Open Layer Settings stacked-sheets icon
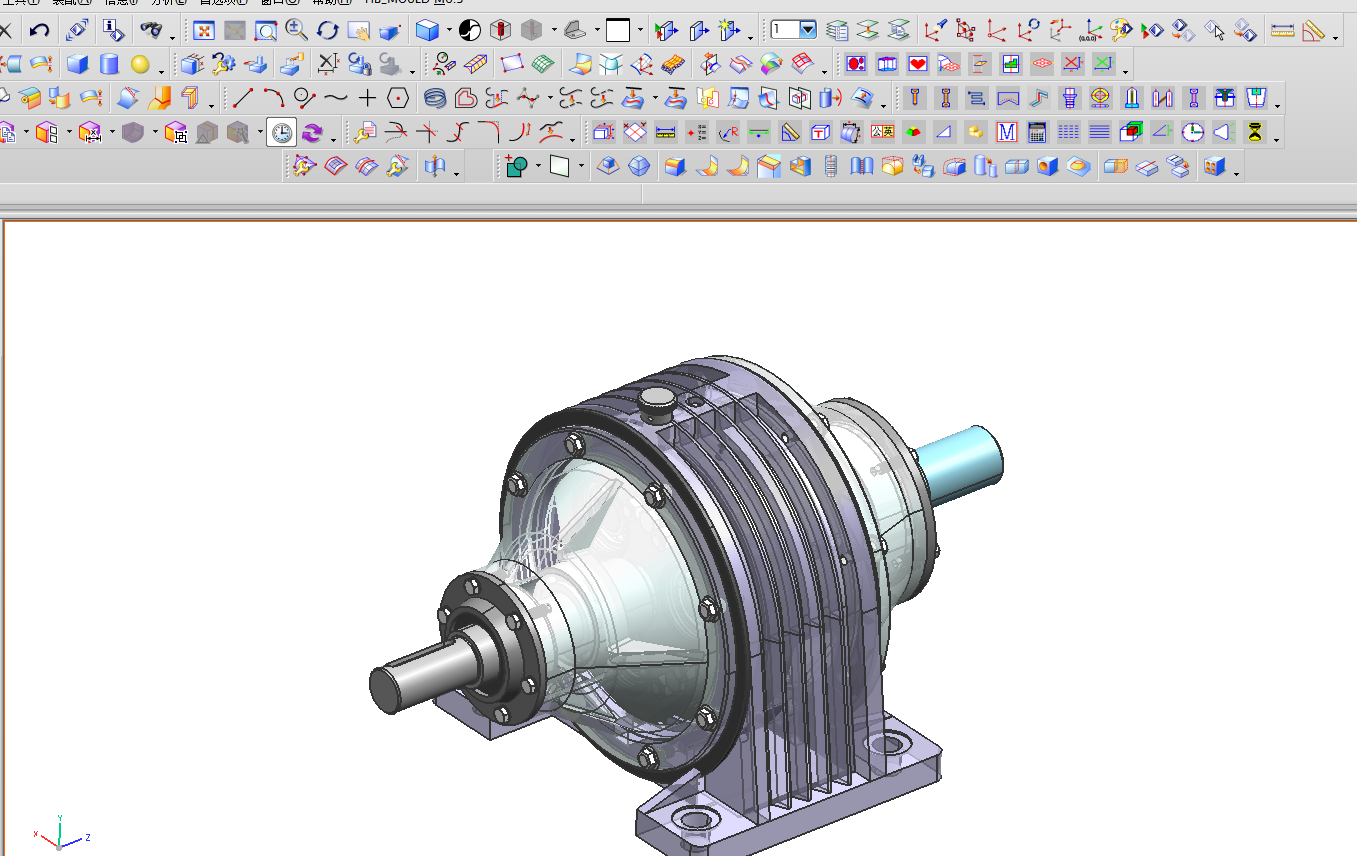The image size is (1357, 856). (x=837, y=30)
